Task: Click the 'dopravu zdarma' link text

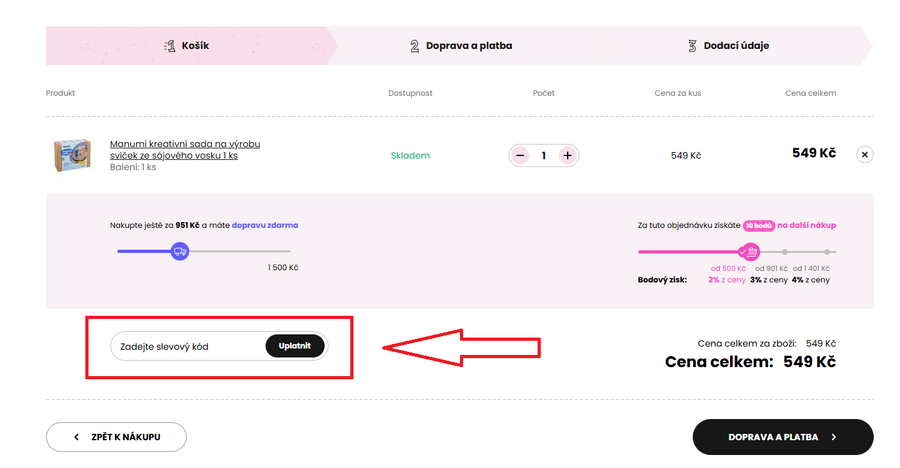Action: [x=265, y=226]
